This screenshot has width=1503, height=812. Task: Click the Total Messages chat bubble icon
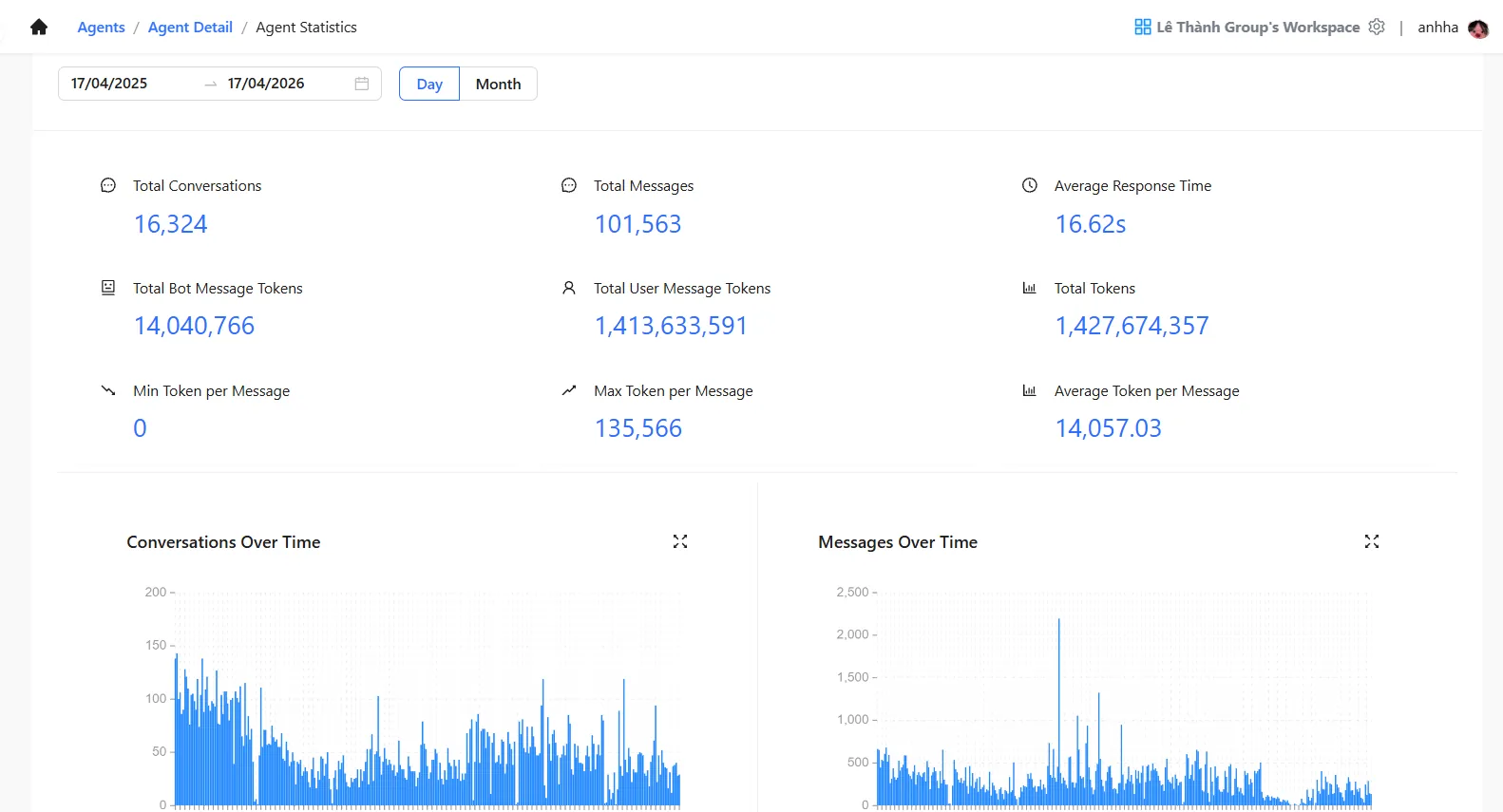tap(569, 185)
